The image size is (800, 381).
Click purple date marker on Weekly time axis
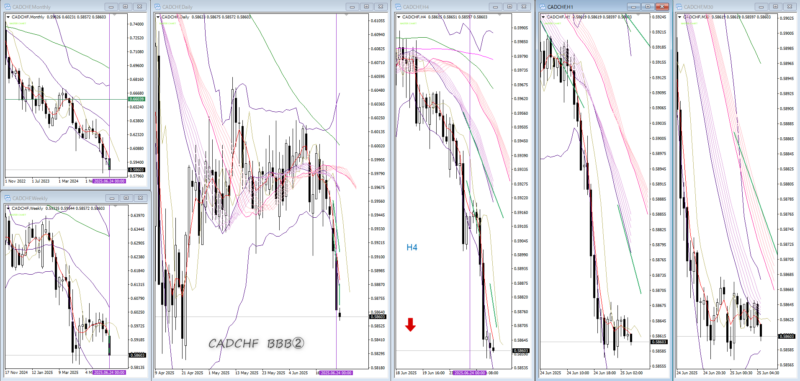click(110, 372)
